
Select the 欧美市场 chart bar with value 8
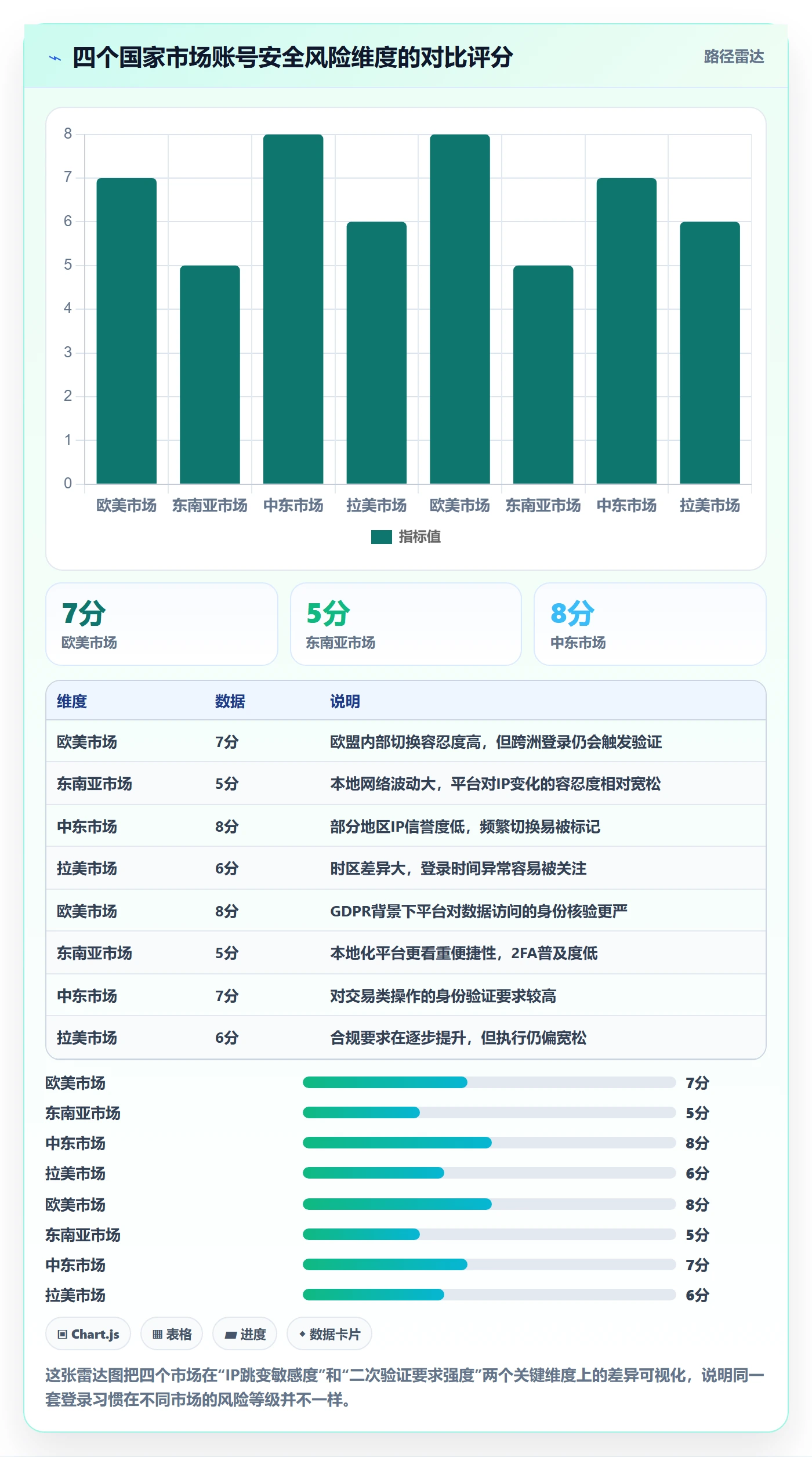click(x=460, y=309)
